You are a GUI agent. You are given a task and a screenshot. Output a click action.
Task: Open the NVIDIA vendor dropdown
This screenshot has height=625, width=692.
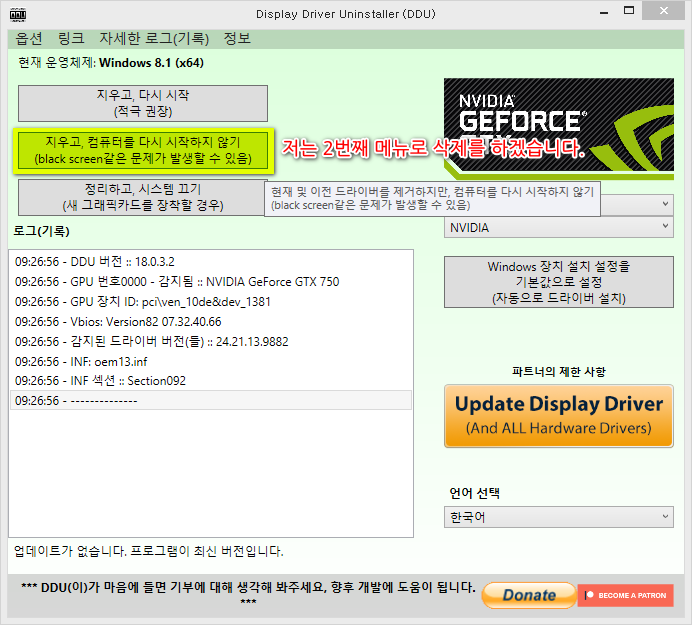pos(559,227)
